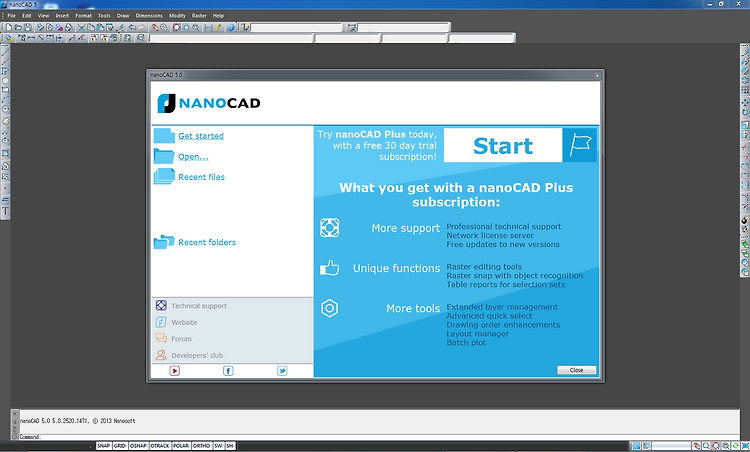Click the blue Help question-mark icon
This screenshot has width=750, height=452.
pos(231,28)
